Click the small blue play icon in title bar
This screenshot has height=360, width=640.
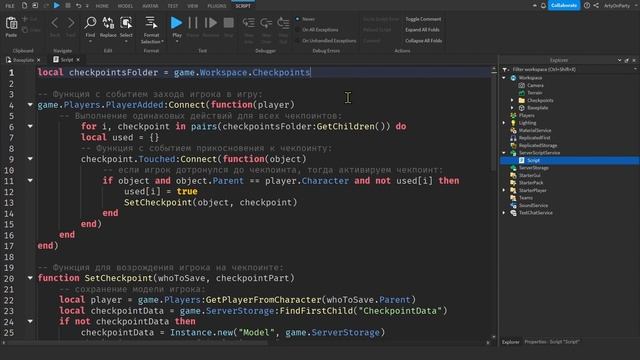point(57,6)
